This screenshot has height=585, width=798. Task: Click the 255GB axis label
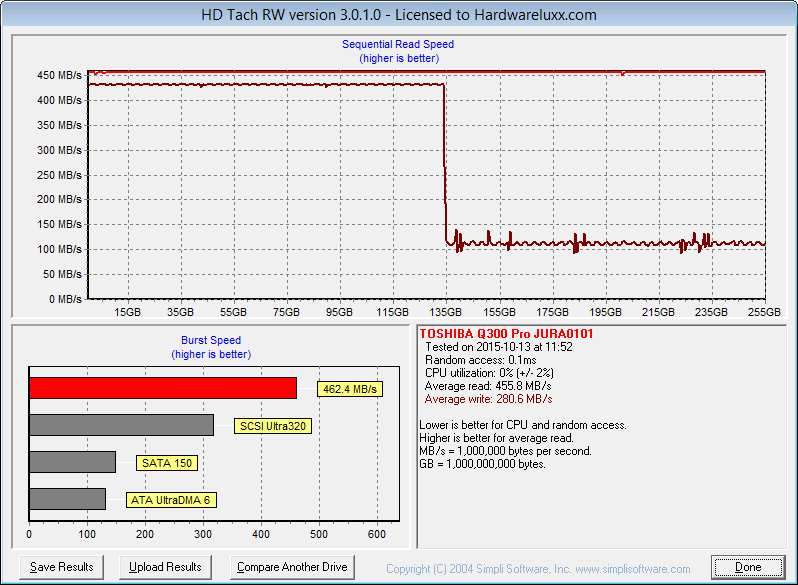click(764, 312)
